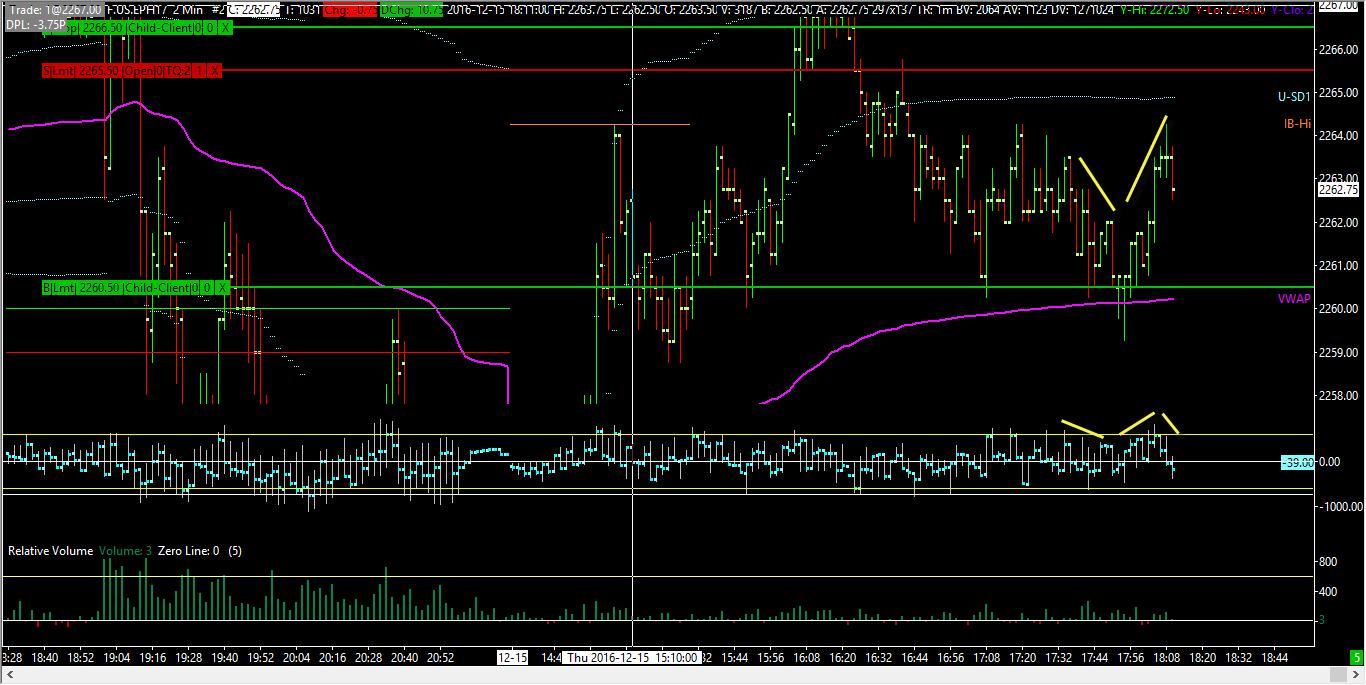Click the Trade 1@2267.00 position text

click(53, 9)
